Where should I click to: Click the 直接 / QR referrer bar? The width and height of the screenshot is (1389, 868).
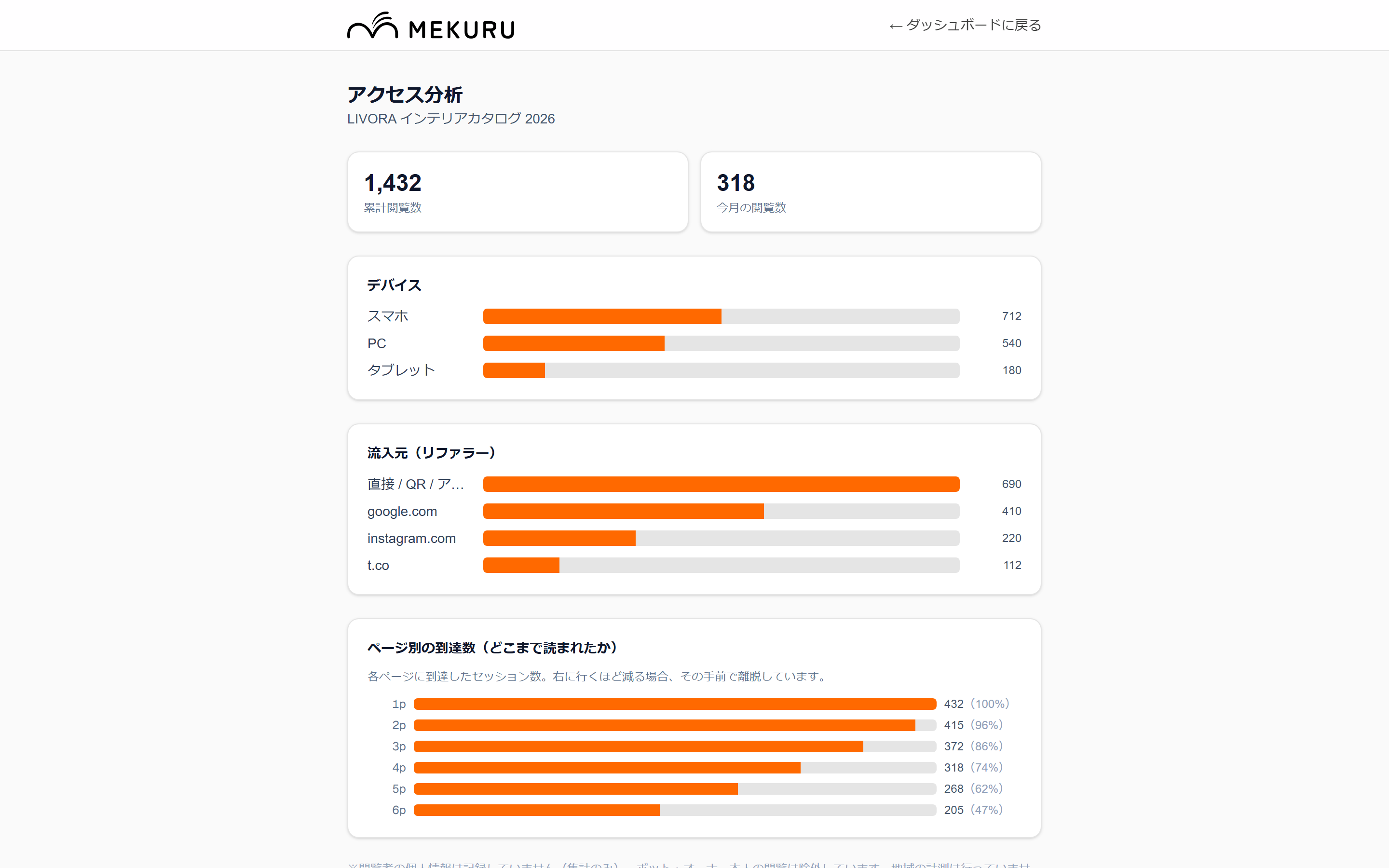point(721,484)
